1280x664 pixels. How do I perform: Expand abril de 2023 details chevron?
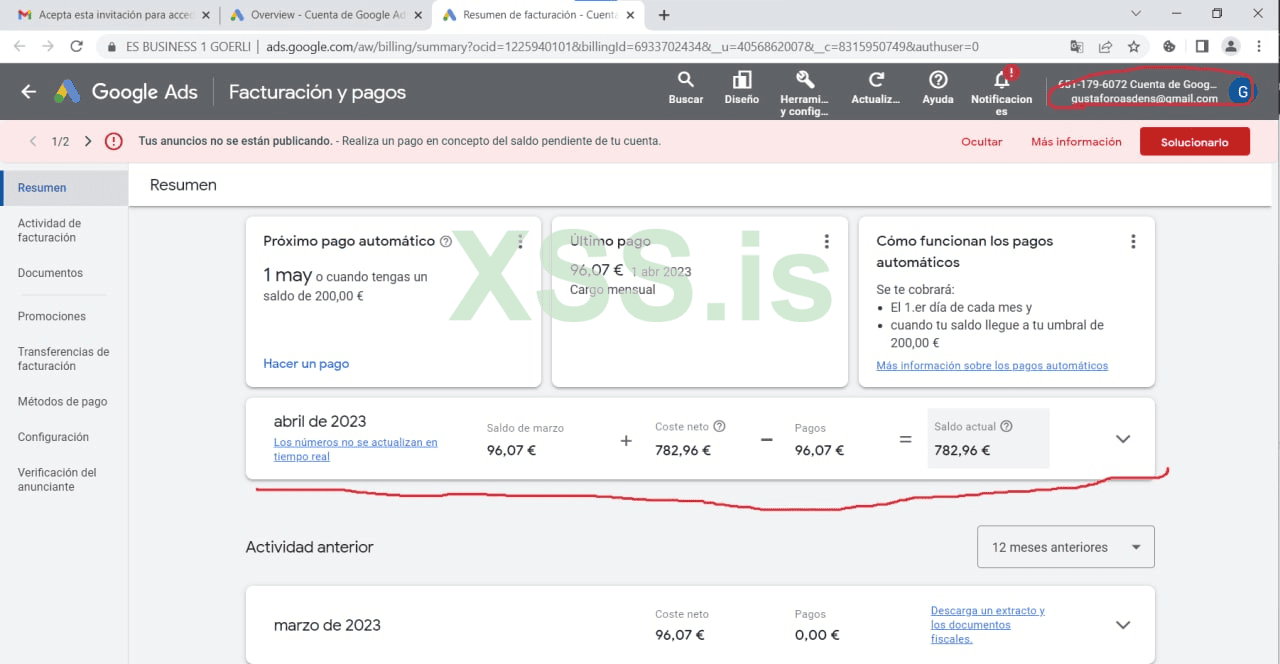click(1123, 439)
